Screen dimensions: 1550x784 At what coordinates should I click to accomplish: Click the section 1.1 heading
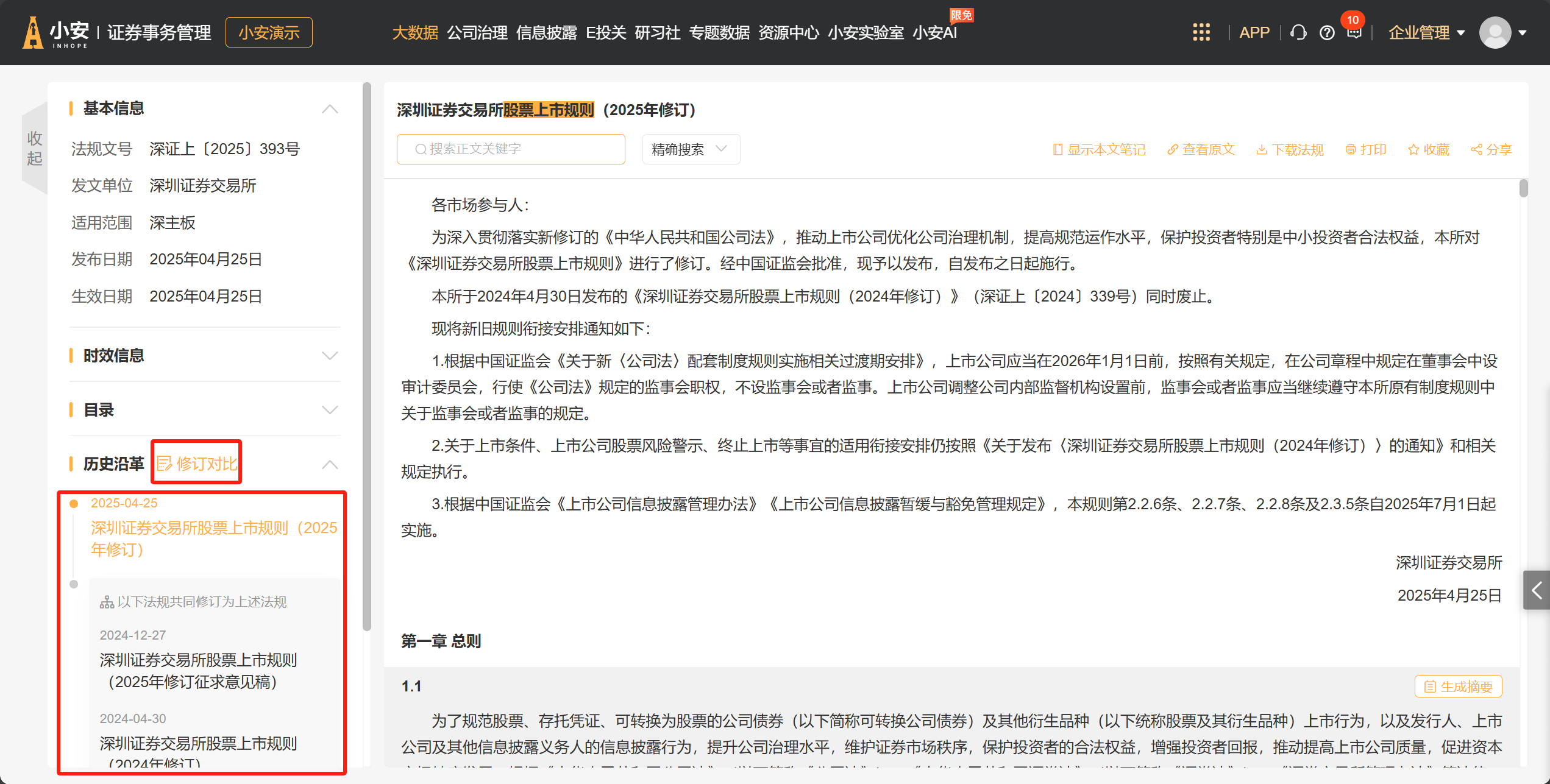point(411,687)
